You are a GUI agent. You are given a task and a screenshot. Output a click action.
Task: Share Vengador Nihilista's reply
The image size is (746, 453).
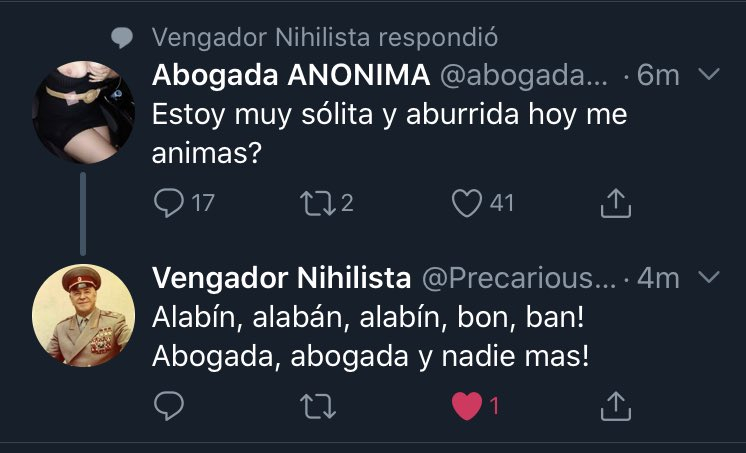[x=616, y=405]
